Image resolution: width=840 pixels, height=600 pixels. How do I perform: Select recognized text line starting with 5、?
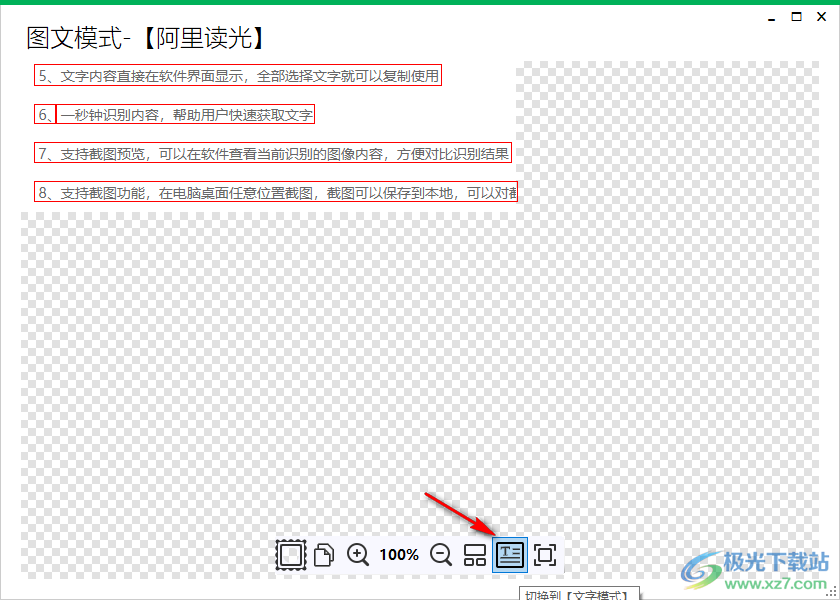[238, 76]
